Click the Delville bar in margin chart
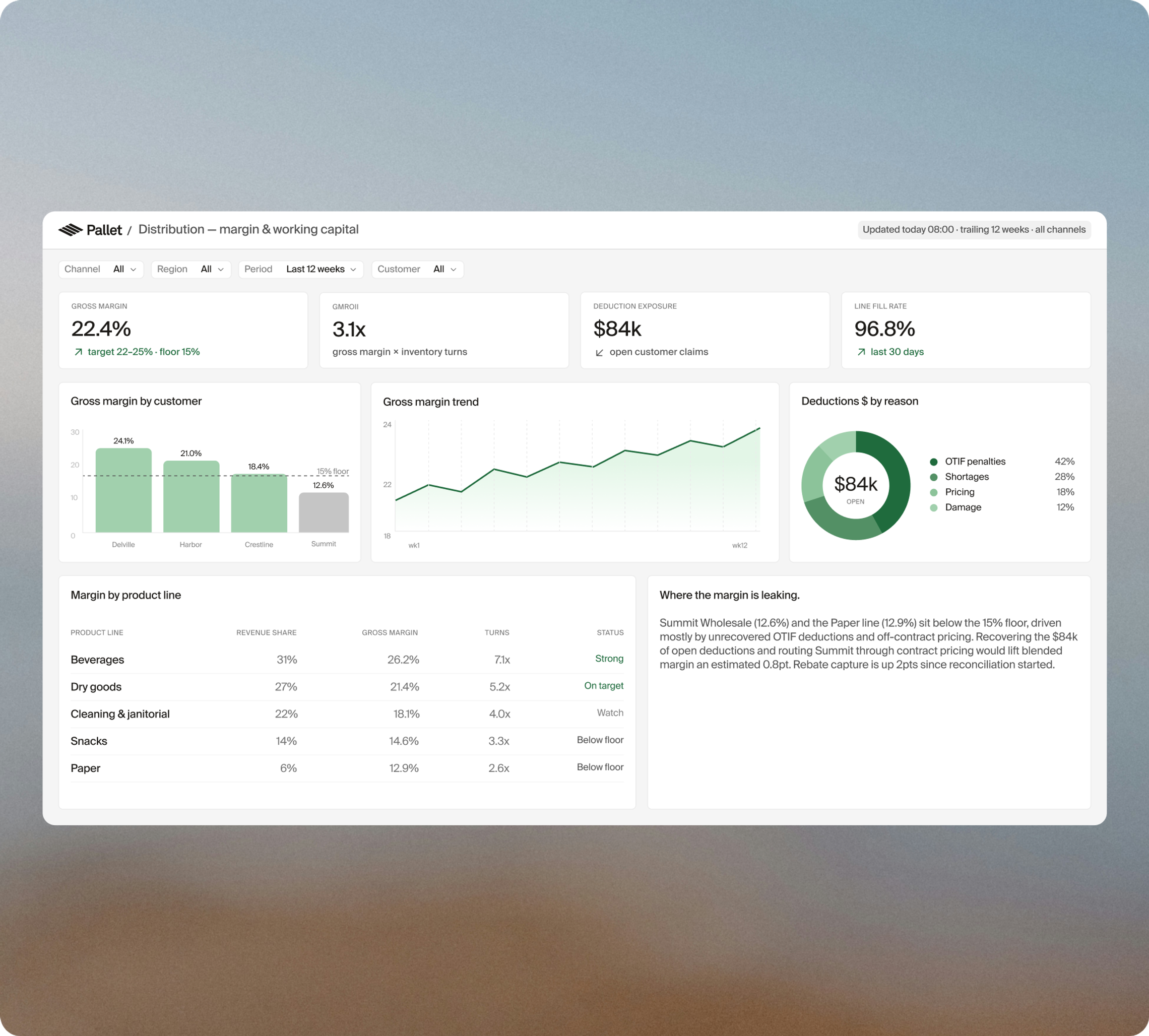The image size is (1149, 1036). (123, 491)
